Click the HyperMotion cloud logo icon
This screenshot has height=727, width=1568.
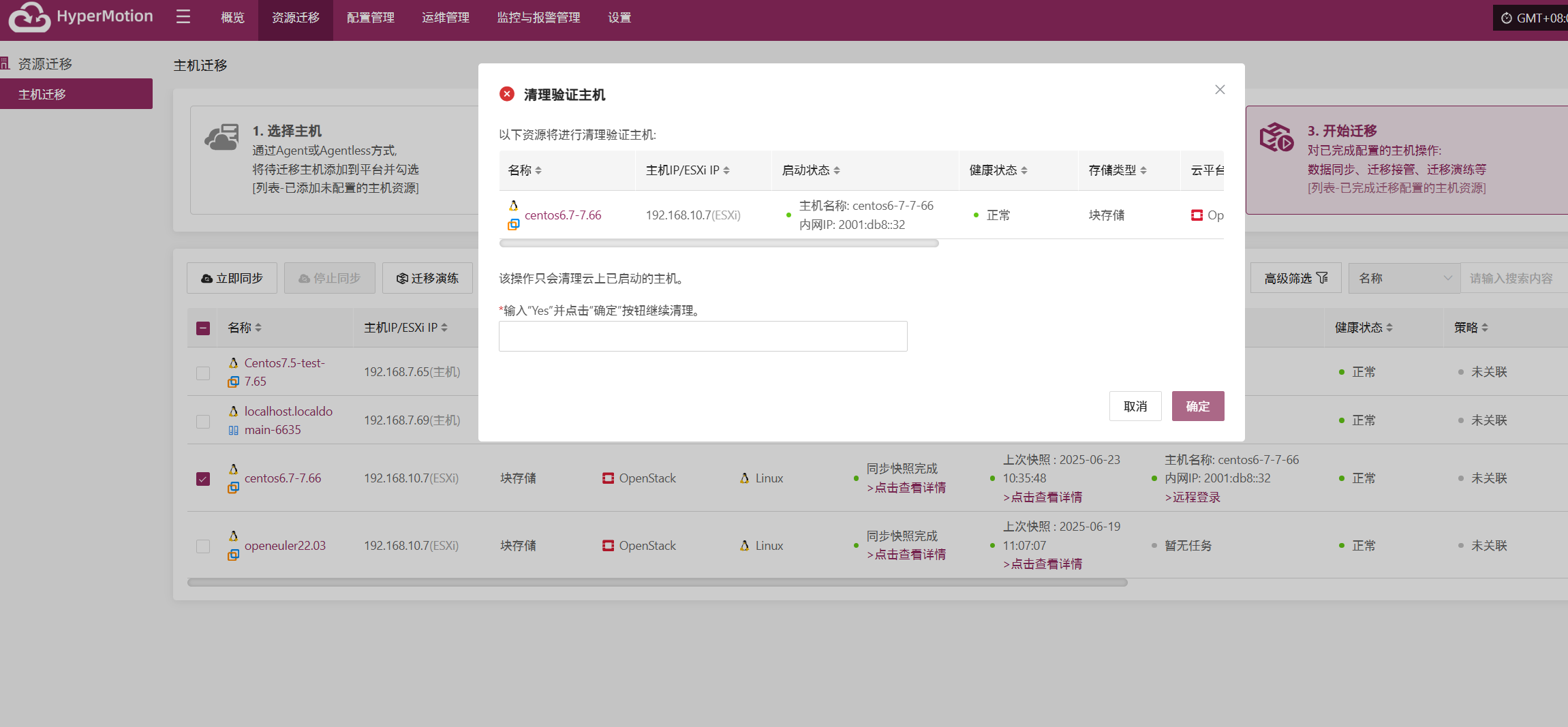(29, 17)
